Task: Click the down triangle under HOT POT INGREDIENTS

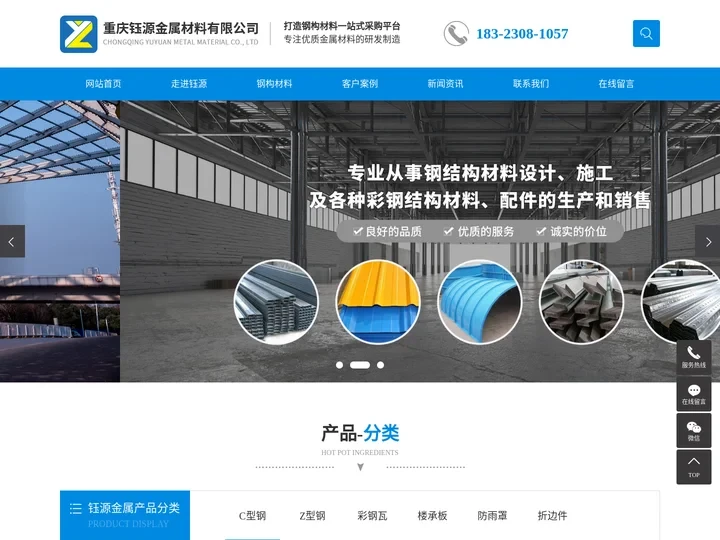Action: pyautogui.click(x=360, y=467)
